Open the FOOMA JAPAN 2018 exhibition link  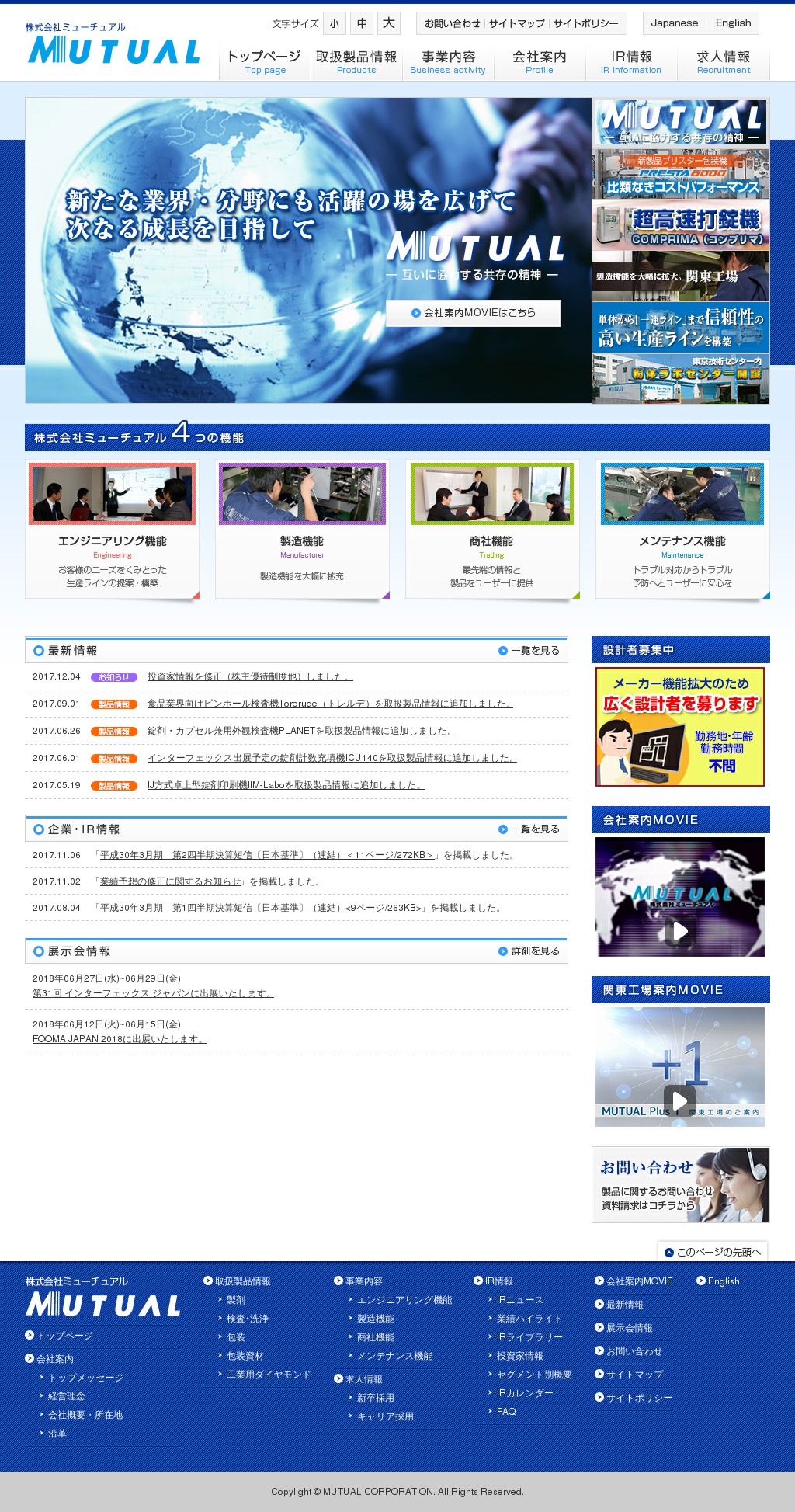(120, 1039)
